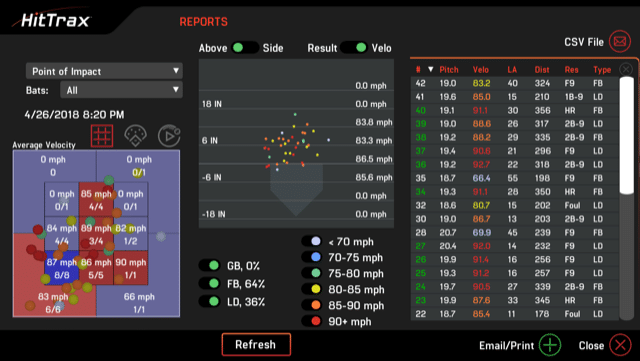640x361 pixels.
Task: Select hit row 22 with 85.4 velo
Action: tap(514, 314)
